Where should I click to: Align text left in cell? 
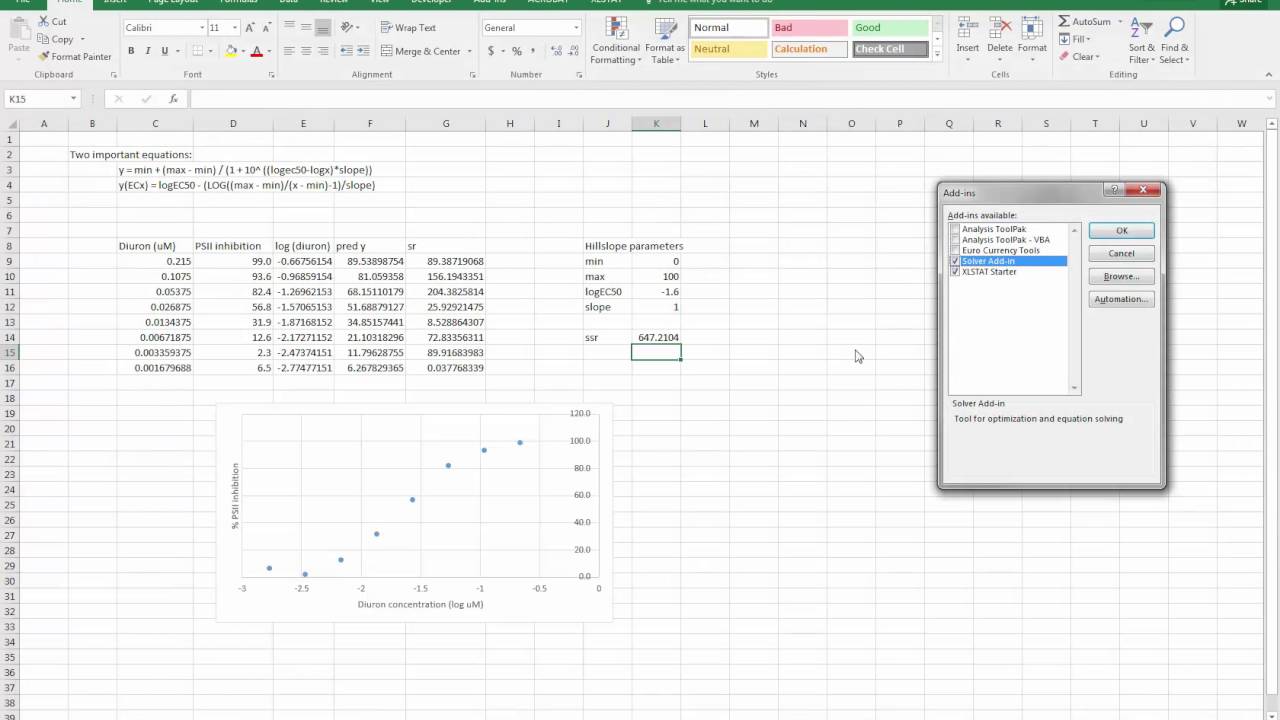pos(289,51)
